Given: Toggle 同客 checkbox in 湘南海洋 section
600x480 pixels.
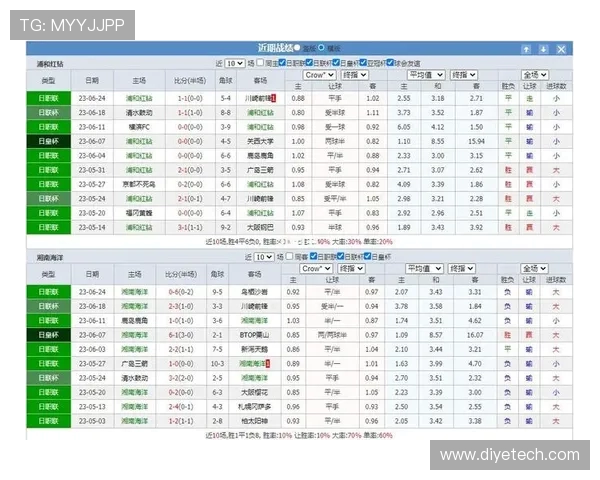Looking at the screenshot, I should 290,256.
